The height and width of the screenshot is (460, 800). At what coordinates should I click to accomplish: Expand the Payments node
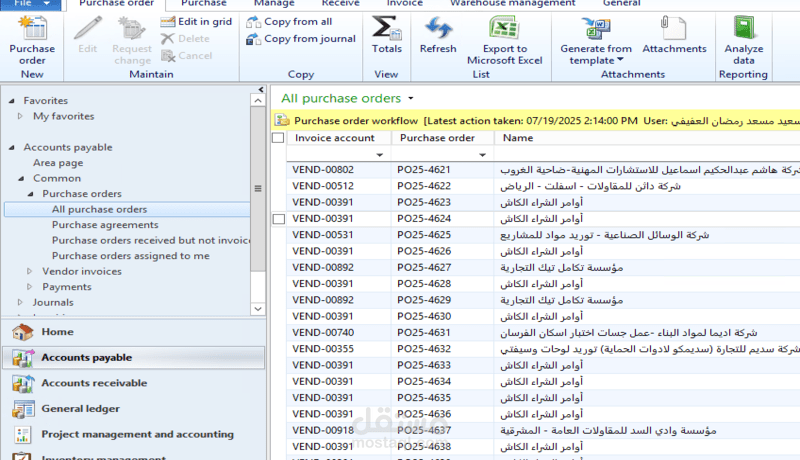tap(30, 287)
